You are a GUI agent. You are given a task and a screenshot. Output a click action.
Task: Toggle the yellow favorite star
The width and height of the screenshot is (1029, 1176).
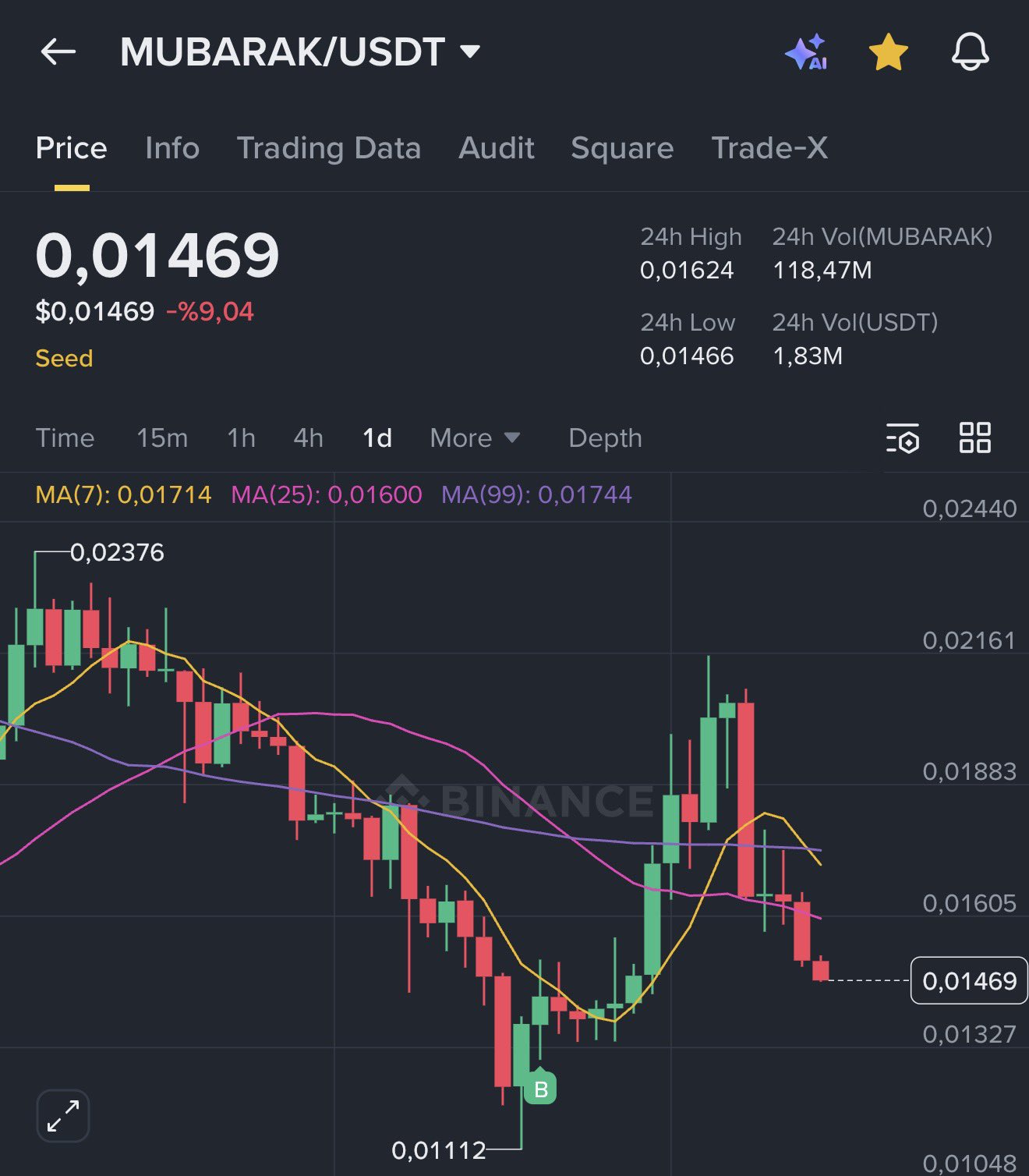coord(888,52)
